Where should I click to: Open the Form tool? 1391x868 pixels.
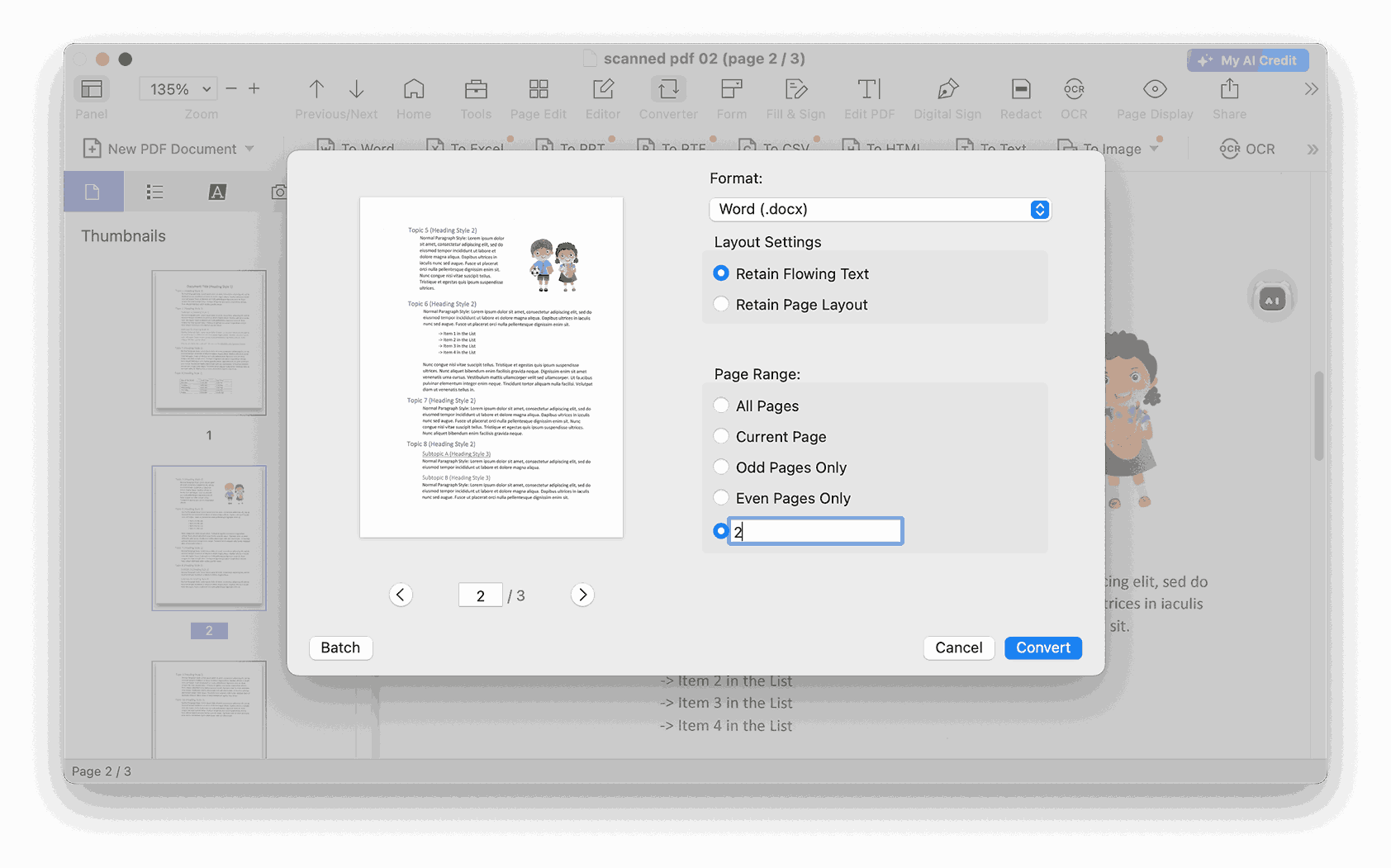click(732, 88)
